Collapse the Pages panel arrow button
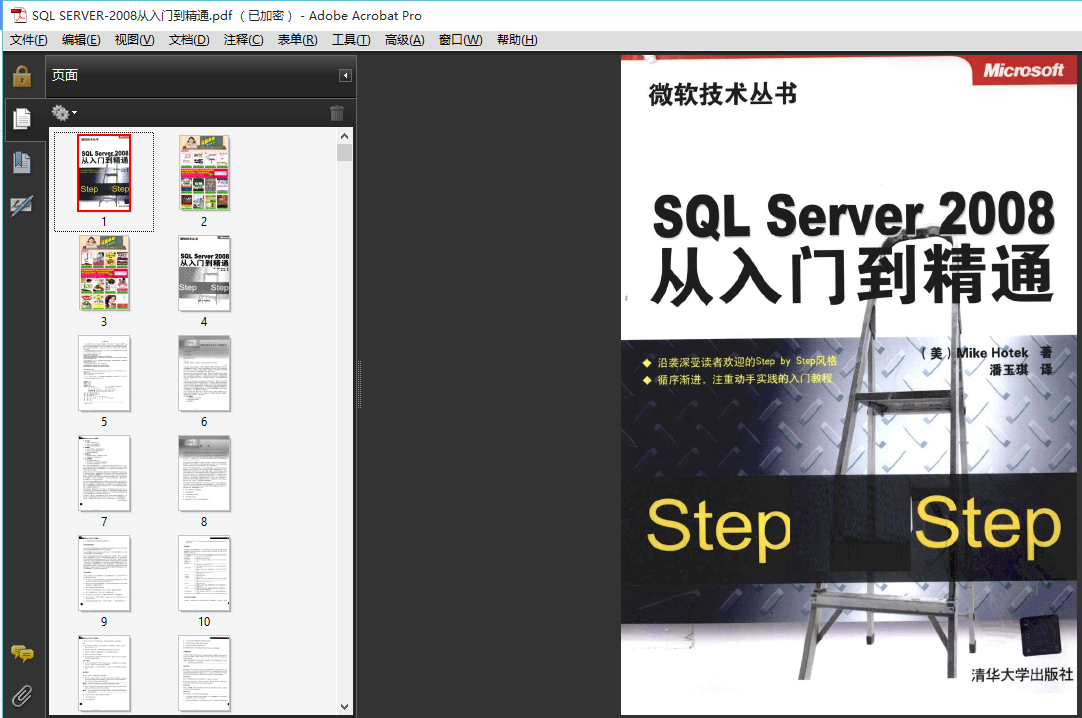 point(345,75)
